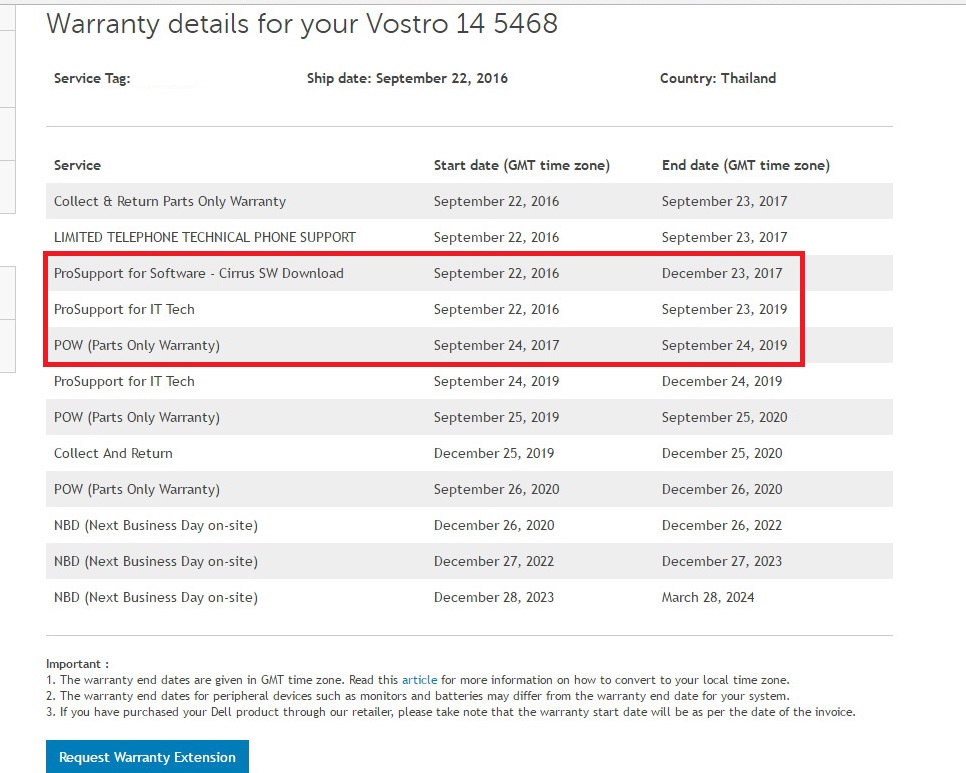Click the Service column header
The width and height of the screenshot is (966, 773).
coord(77,165)
